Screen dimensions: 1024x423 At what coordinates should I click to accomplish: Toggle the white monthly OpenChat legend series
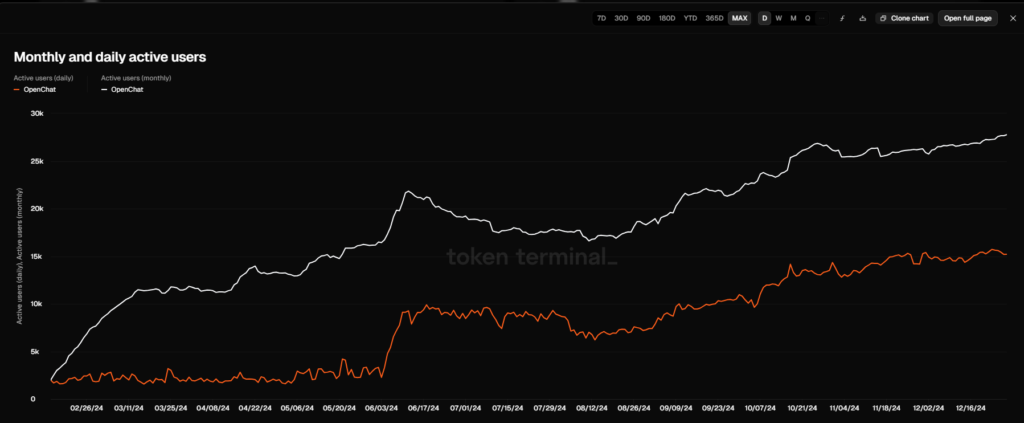click(x=125, y=89)
